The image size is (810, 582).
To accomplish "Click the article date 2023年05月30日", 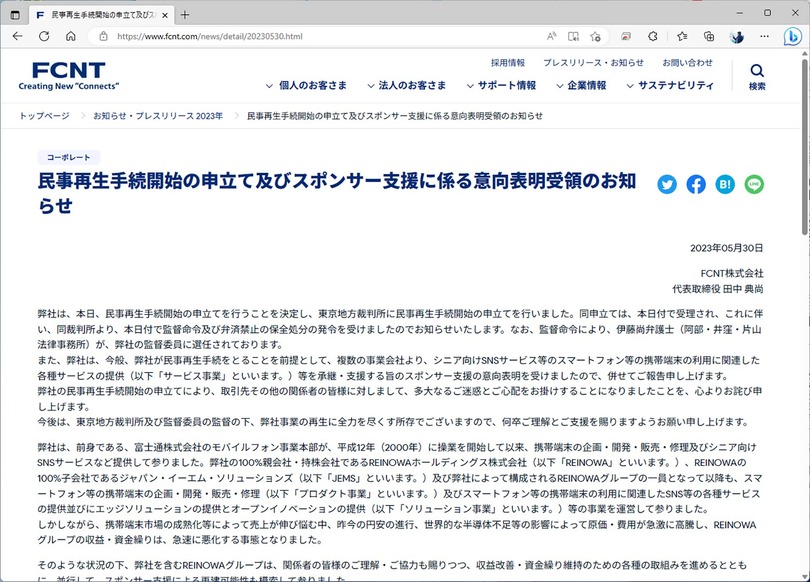I will tap(726, 248).
